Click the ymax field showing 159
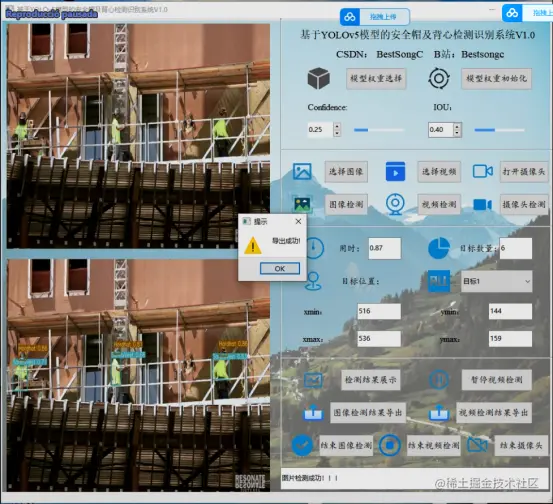The height and width of the screenshot is (504, 553). (510, 339)
